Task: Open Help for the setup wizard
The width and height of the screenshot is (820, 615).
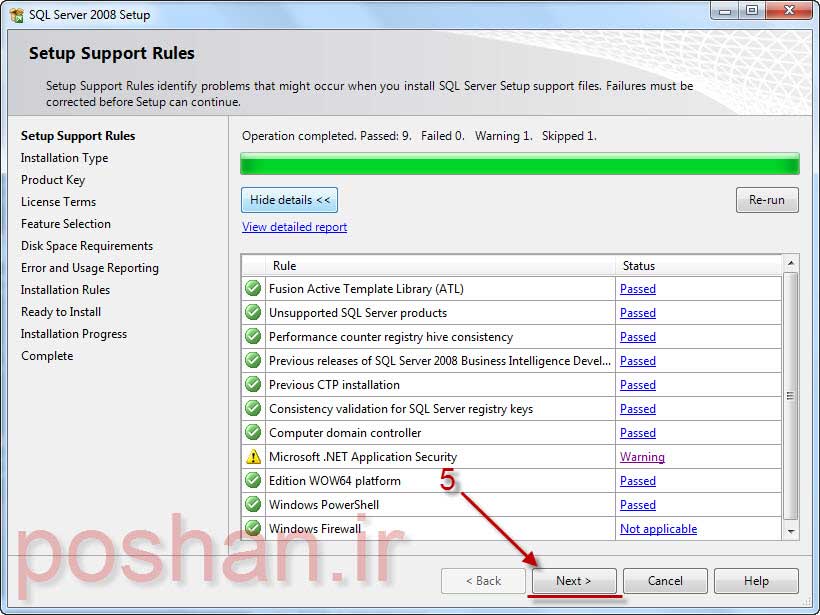Action: point(756,581)
